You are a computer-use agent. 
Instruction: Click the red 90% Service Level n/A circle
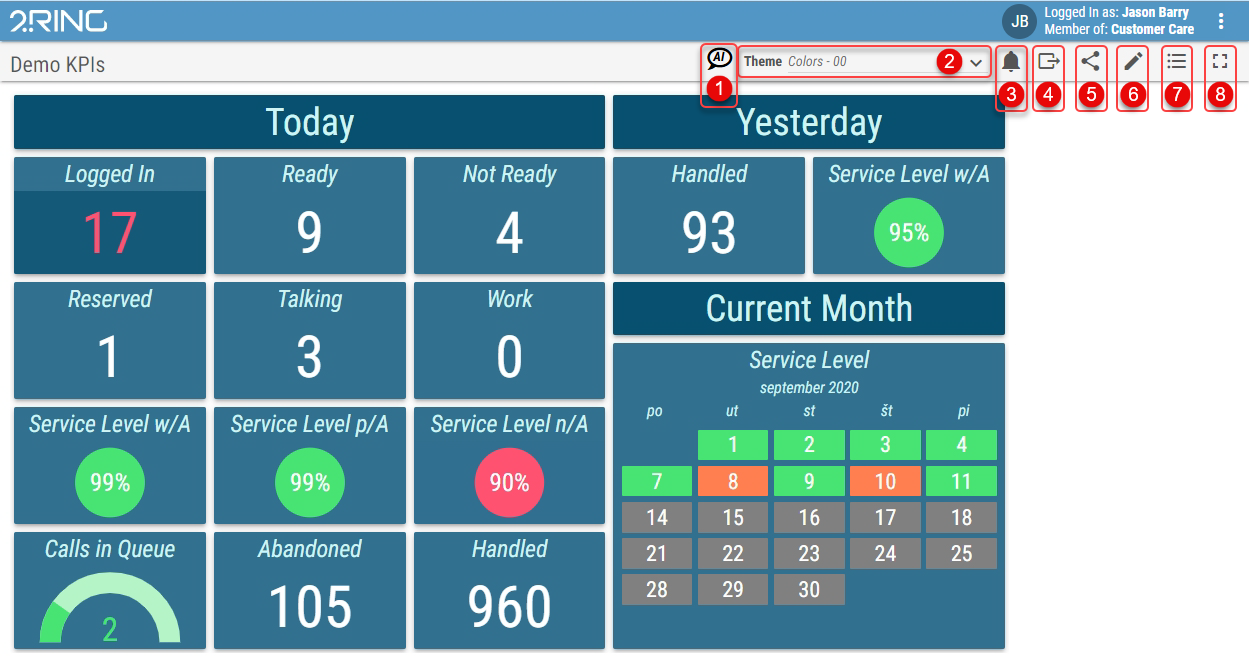click(509, 483)
